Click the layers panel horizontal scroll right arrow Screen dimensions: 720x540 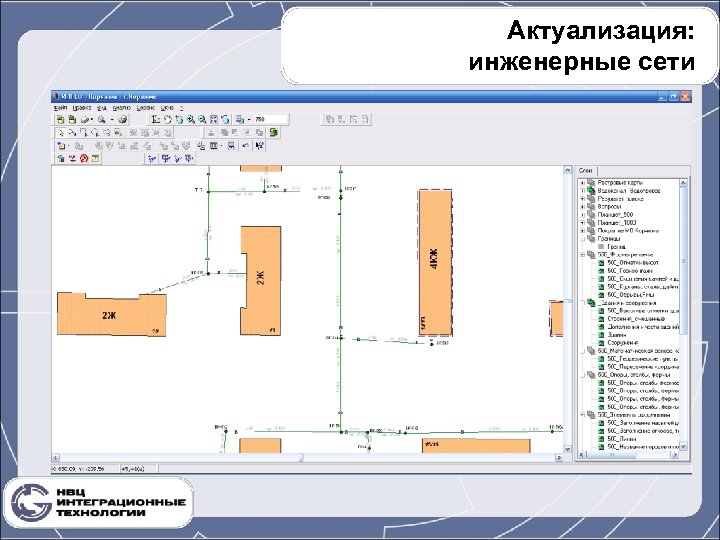coord(675,455)
